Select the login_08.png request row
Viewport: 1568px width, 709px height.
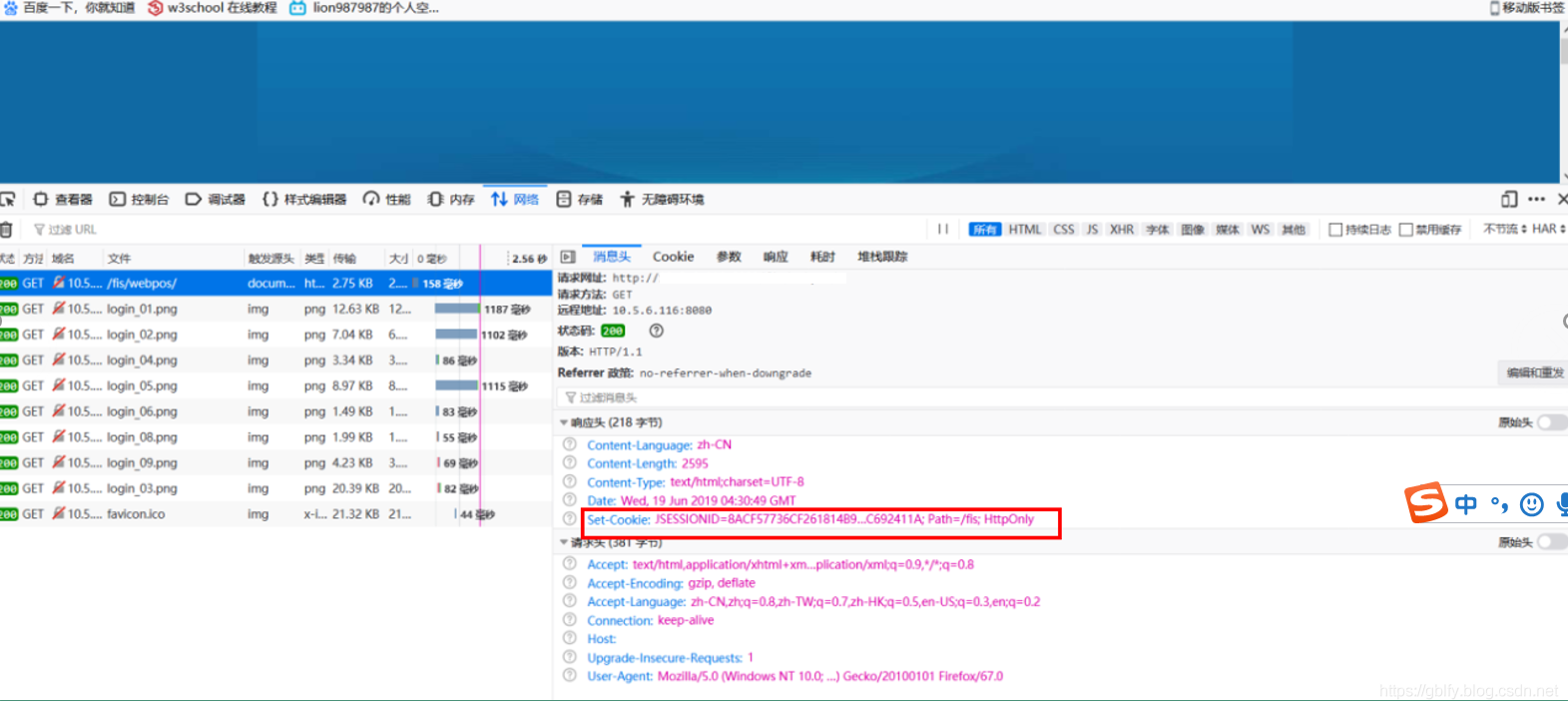275,437
